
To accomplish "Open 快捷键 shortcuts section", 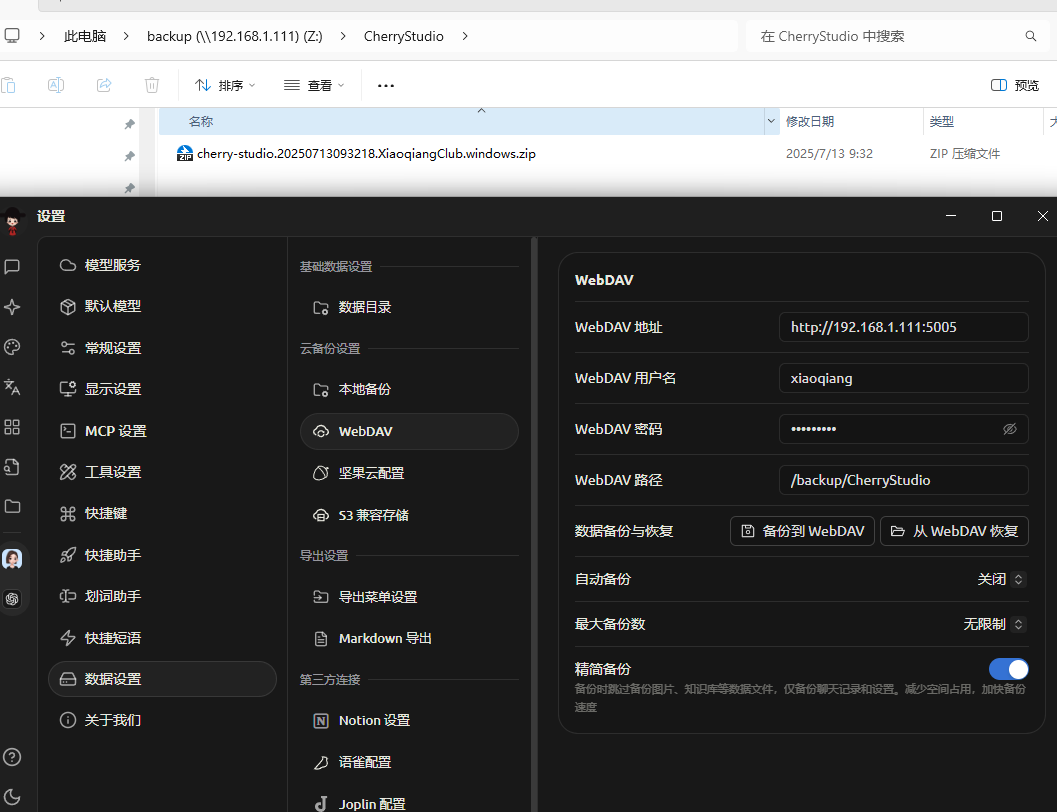I will 162,513.
